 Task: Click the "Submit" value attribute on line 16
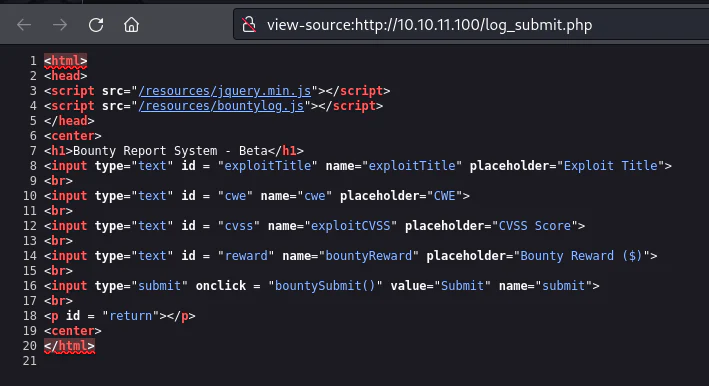coord(463,286)
